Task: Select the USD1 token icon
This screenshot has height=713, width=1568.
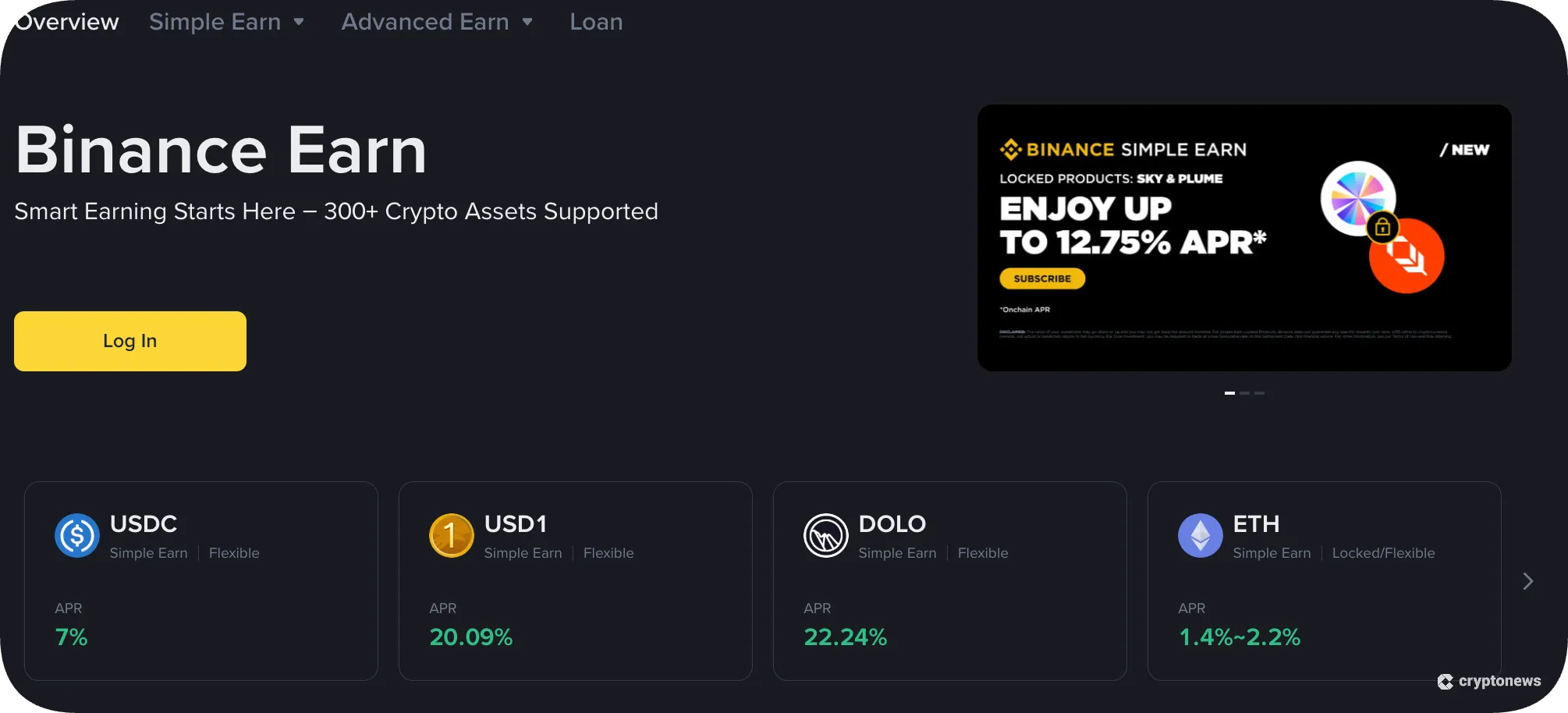Action: click(x=451, y=536)
